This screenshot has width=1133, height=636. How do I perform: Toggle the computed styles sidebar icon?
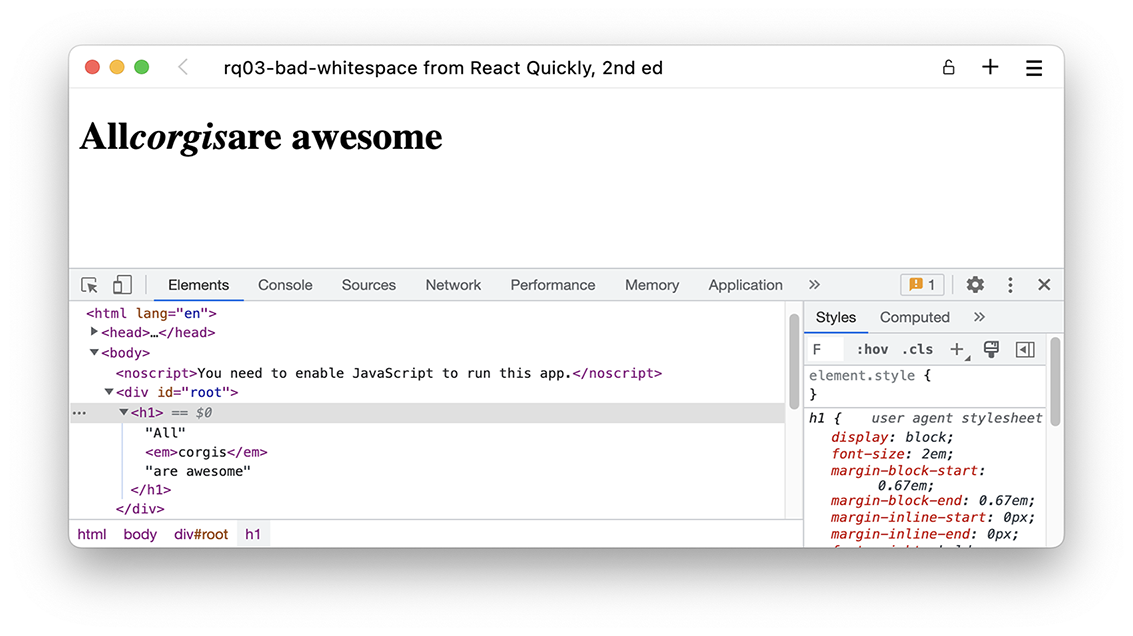(1024, 349)
